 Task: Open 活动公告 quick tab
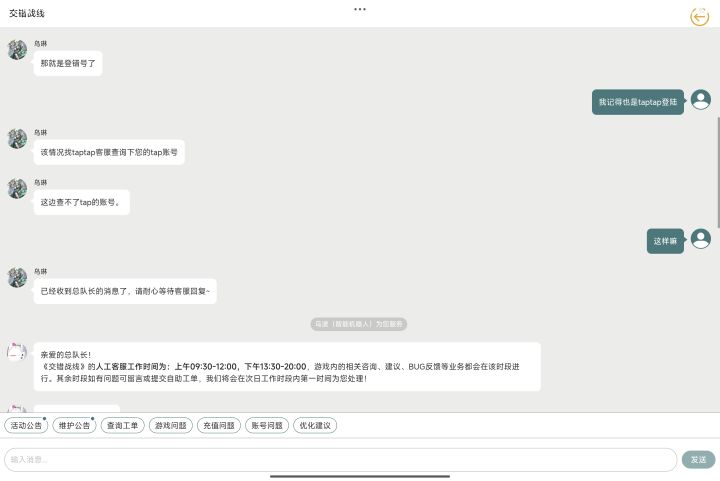coord(26,425)
